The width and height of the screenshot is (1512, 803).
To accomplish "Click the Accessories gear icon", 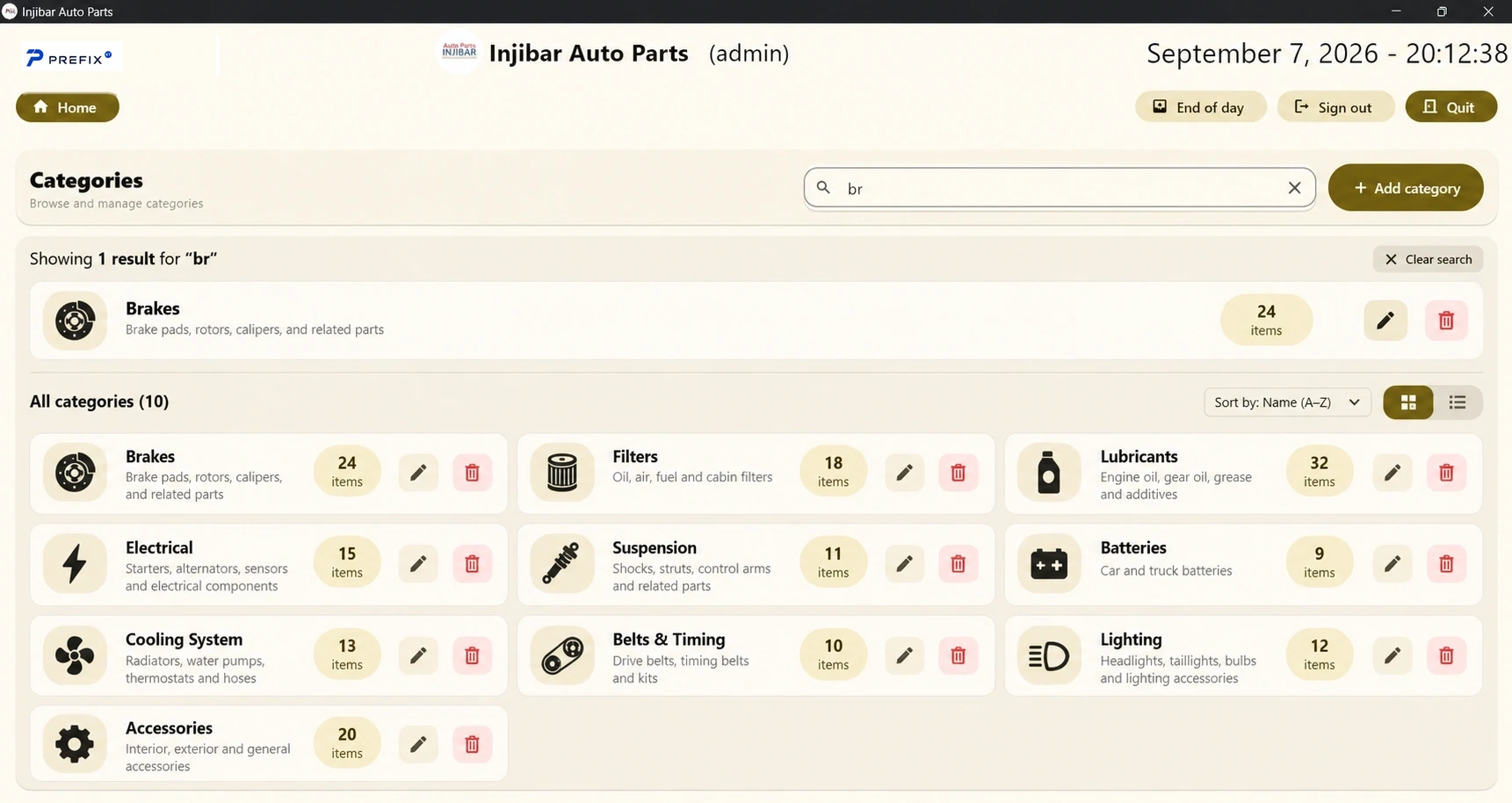I will point(75,744).
